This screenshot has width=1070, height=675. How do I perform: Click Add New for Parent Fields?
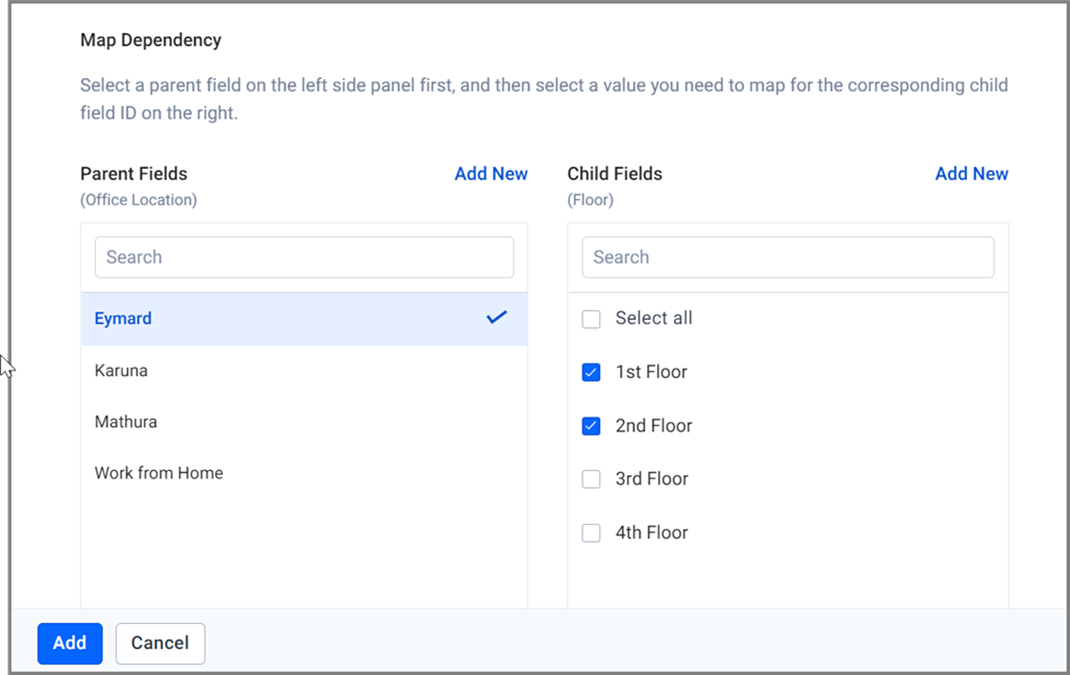click(x=491, y=174)
